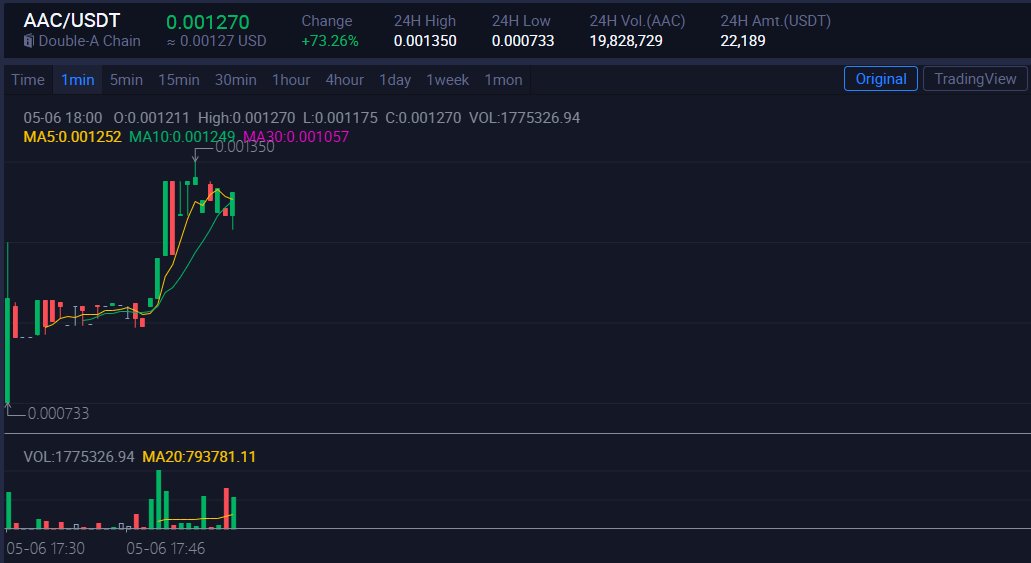Switch chart to 1week interval
This screenshot has height=563, width=1031.
pos(448,80)
